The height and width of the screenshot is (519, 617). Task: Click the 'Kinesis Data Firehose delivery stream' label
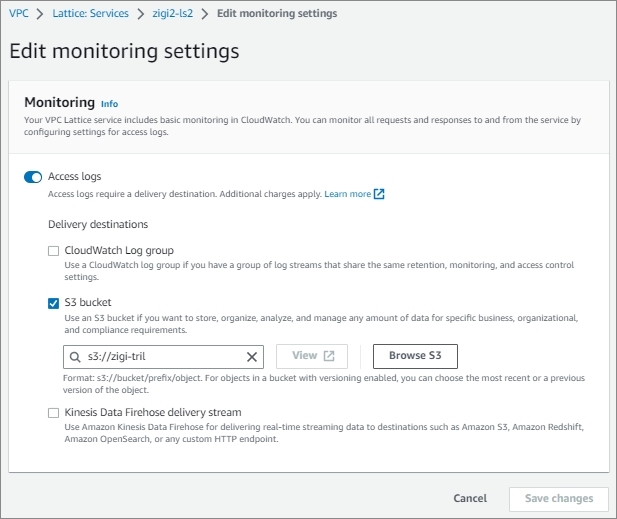coord(153,412)
